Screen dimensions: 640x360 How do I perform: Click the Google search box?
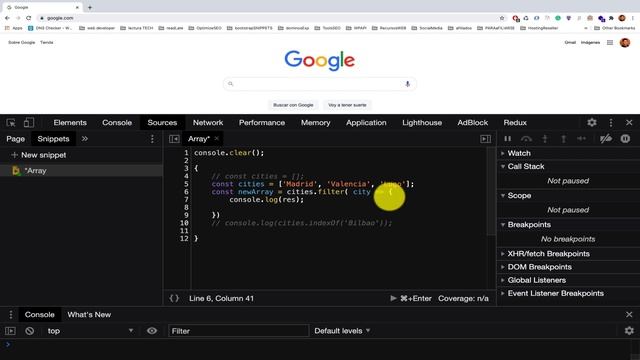coord(320,84)
